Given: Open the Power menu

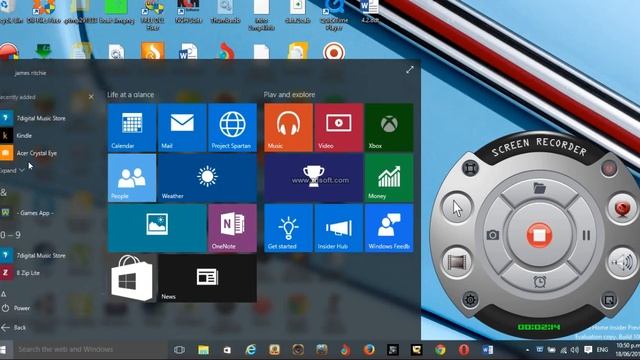Looking at the screenshot, I should coord(16,308).
